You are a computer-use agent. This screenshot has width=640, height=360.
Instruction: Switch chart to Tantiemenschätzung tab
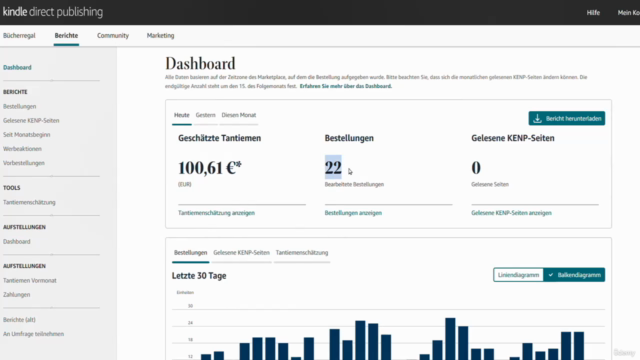302,253
